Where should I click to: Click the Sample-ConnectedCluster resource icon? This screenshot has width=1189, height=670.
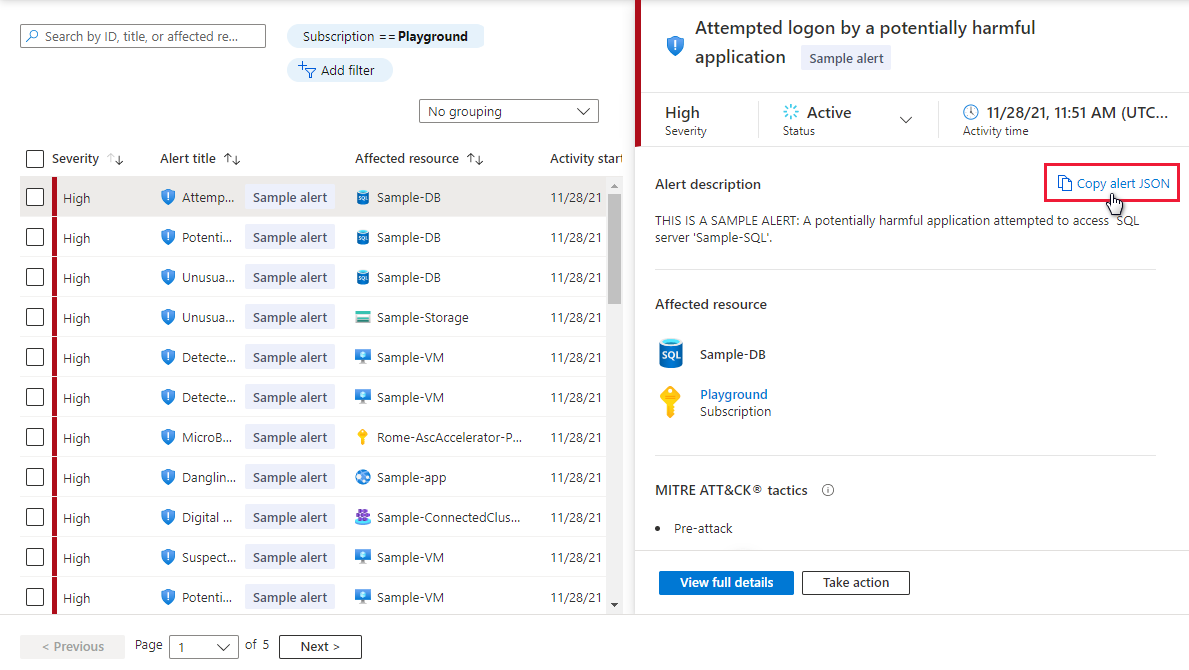tap(363, 518)
